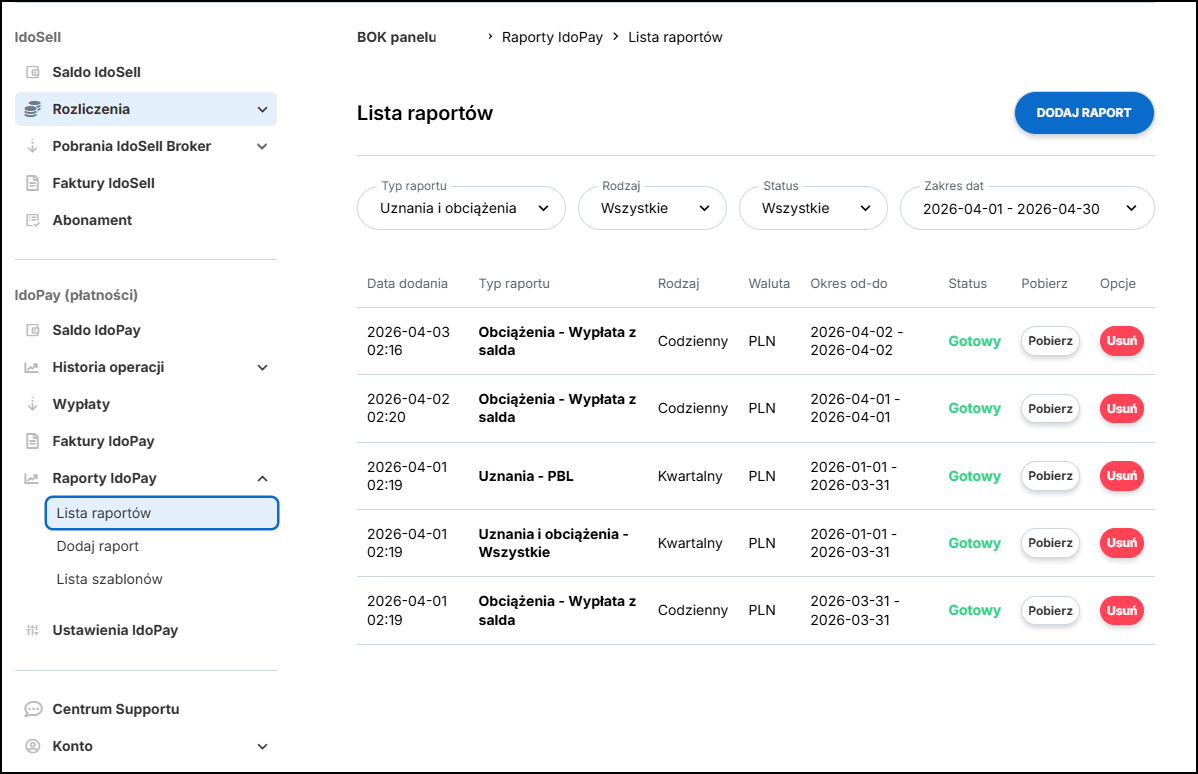
Task: Expand the Pobrania IdoSell Broker submenu
Action: tap(263, 146)
